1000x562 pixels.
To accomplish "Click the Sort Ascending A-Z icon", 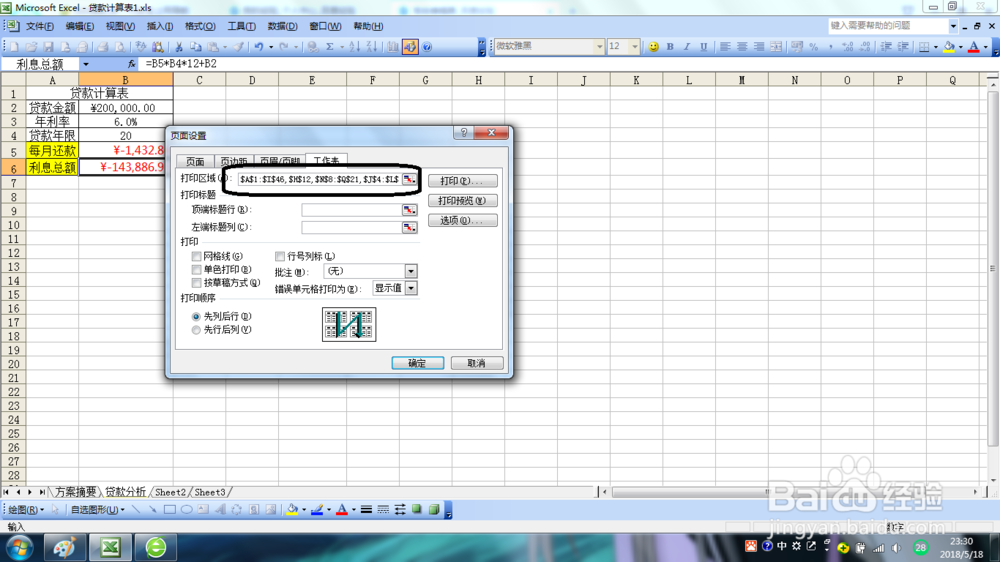I will click(x=355, y=47).
